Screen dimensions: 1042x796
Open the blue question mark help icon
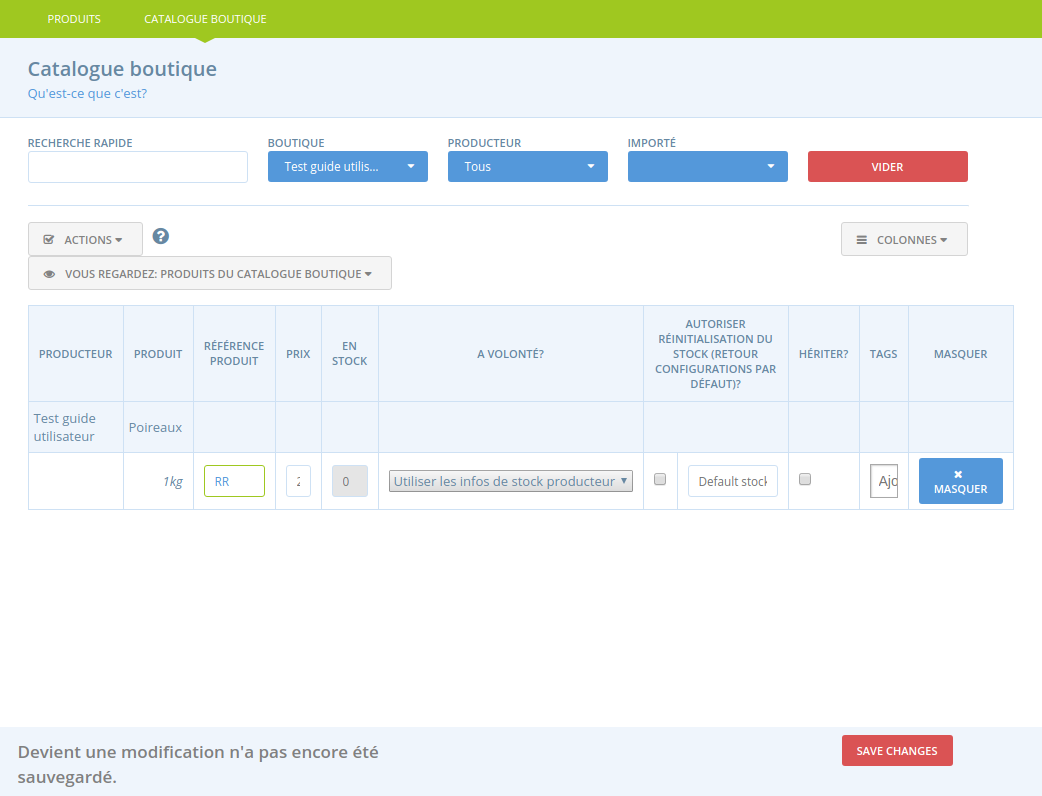tap(161, 236)
